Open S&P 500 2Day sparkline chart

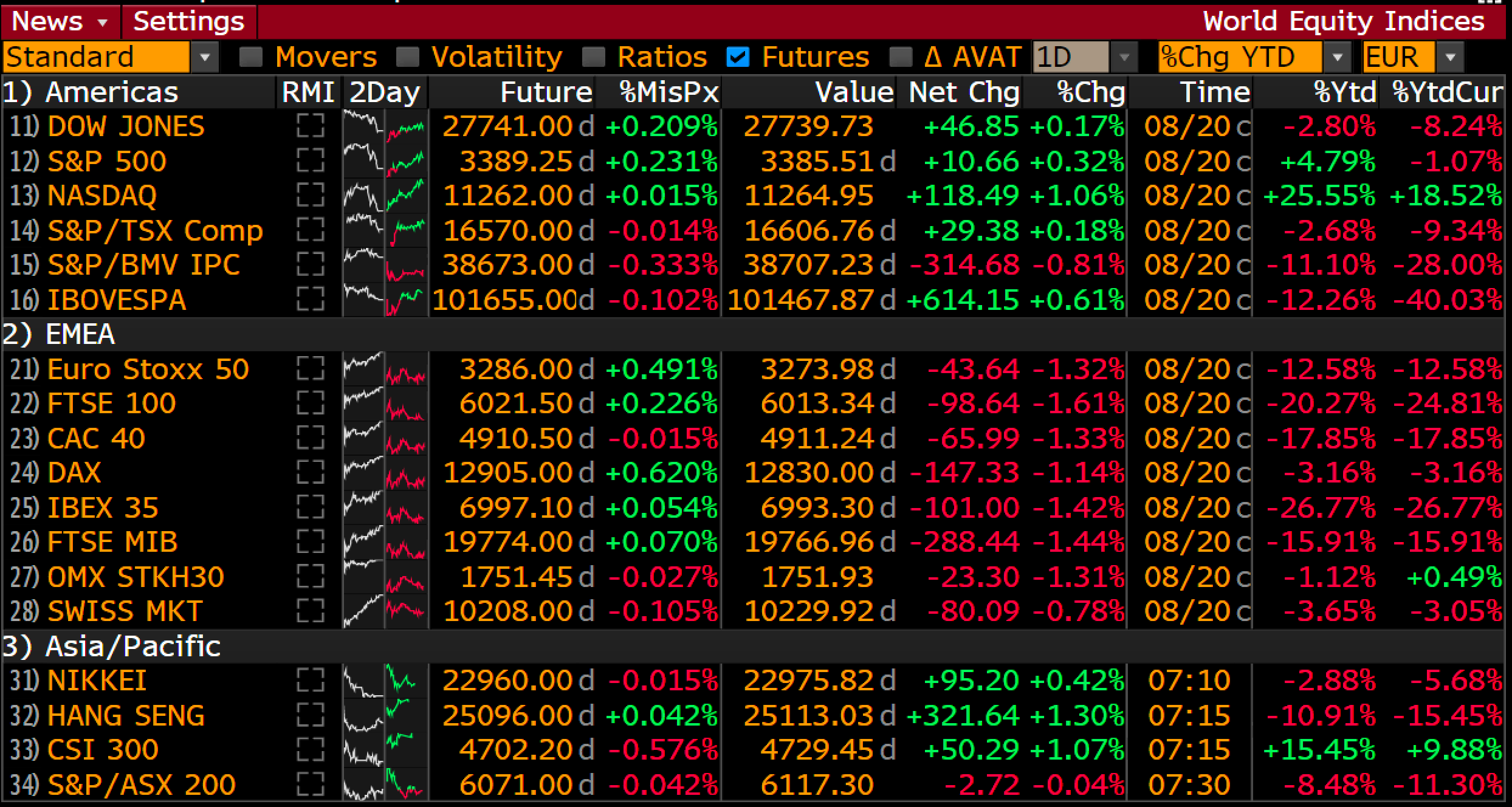coord(385,161)
